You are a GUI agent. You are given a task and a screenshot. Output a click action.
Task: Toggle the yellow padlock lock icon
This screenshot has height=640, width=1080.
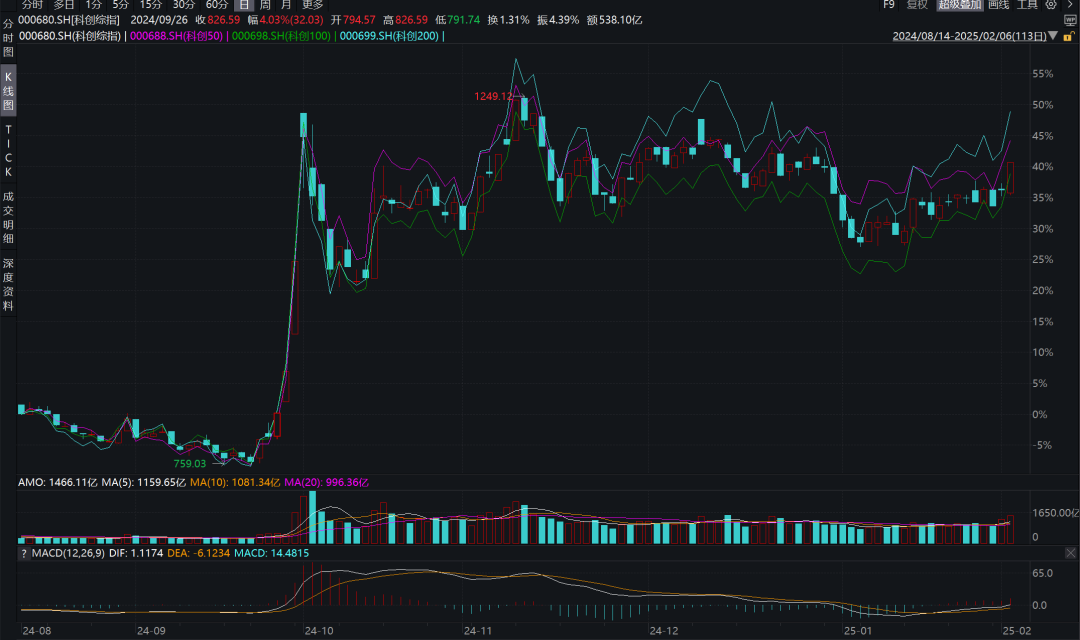[x=1069, y=36]
